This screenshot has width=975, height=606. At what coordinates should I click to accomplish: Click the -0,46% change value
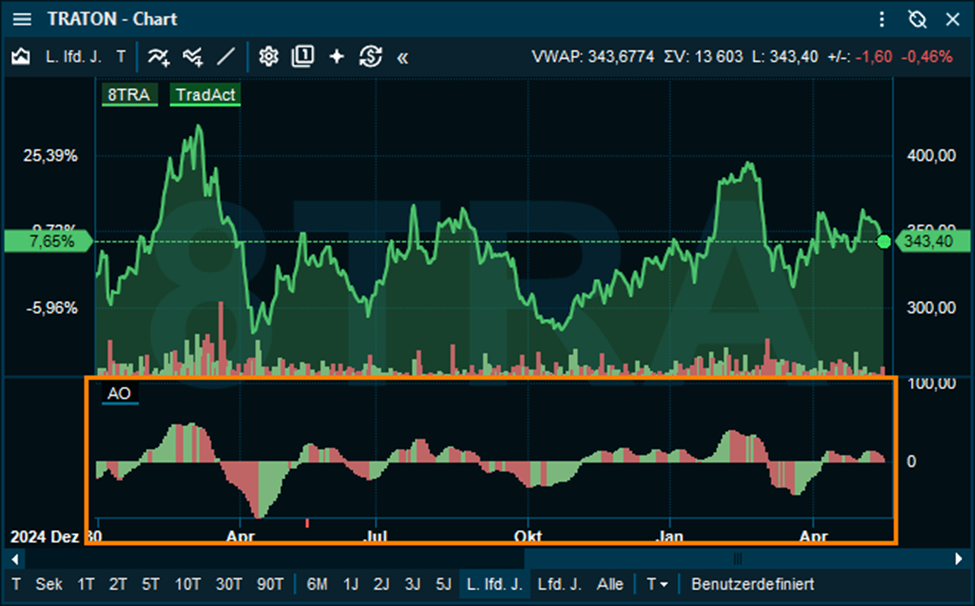(x=926, y=57)
